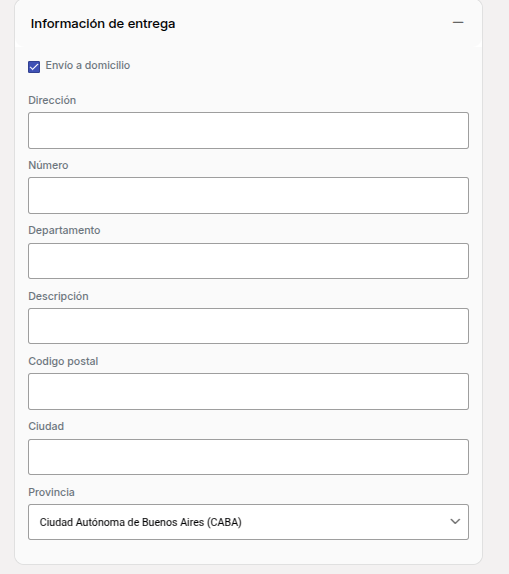
Task: Click the Departamento field label
Action: tap(64, 230)
